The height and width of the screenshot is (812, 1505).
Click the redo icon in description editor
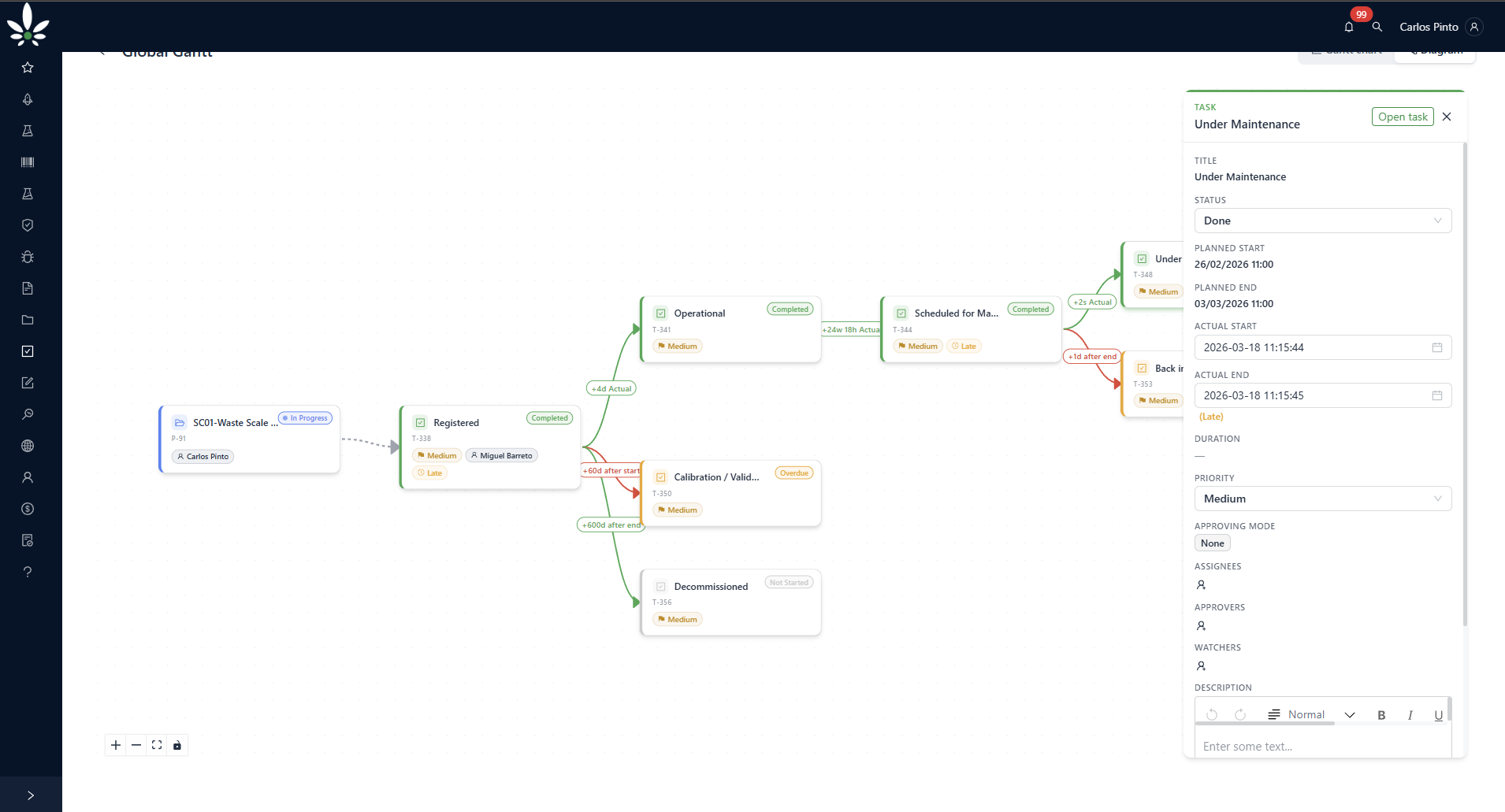pos(1240,714)
